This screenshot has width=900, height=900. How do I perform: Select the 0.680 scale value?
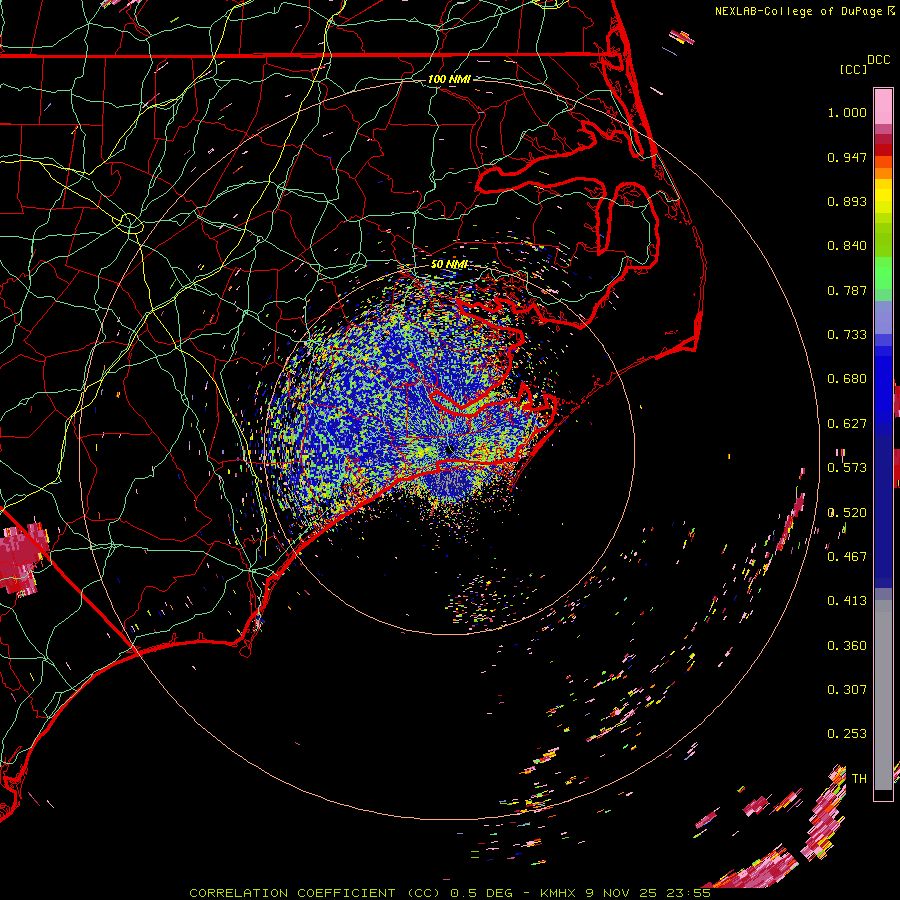click(847, 379)
